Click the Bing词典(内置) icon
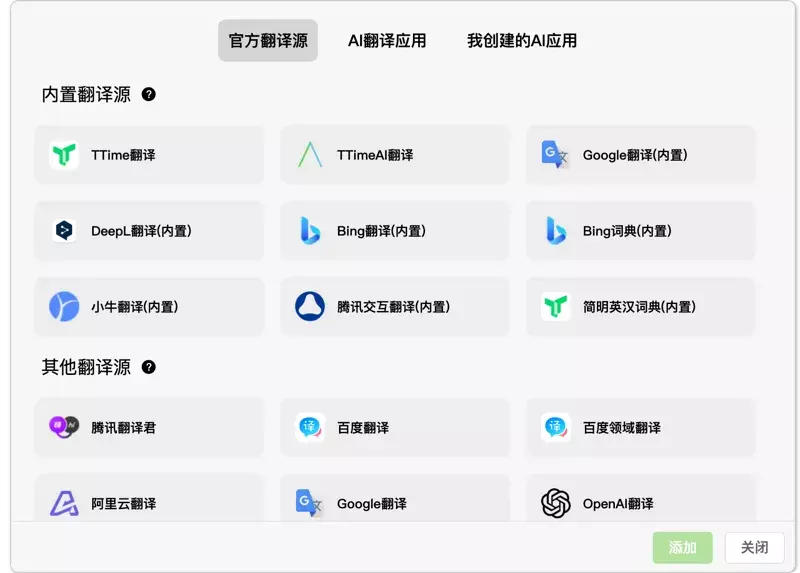The image size is (800, 573). tap(556, 231)
